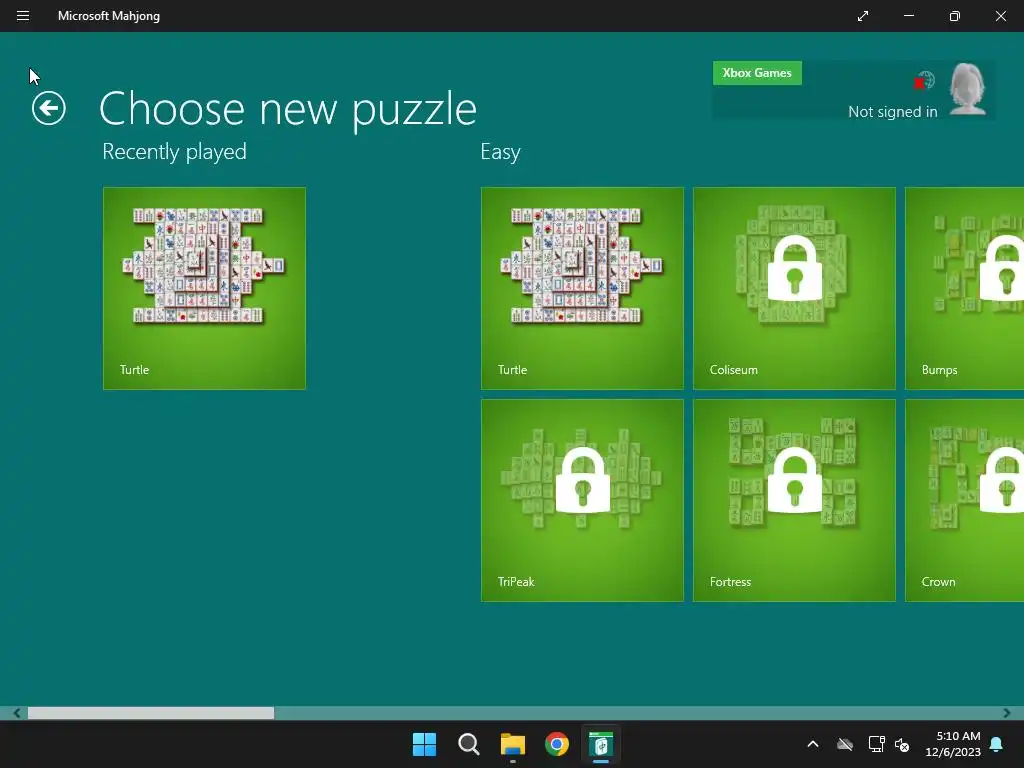
Task: Close the Microsoft Mahjong window
Action: pyautogui.click(x=1000, y=16)
